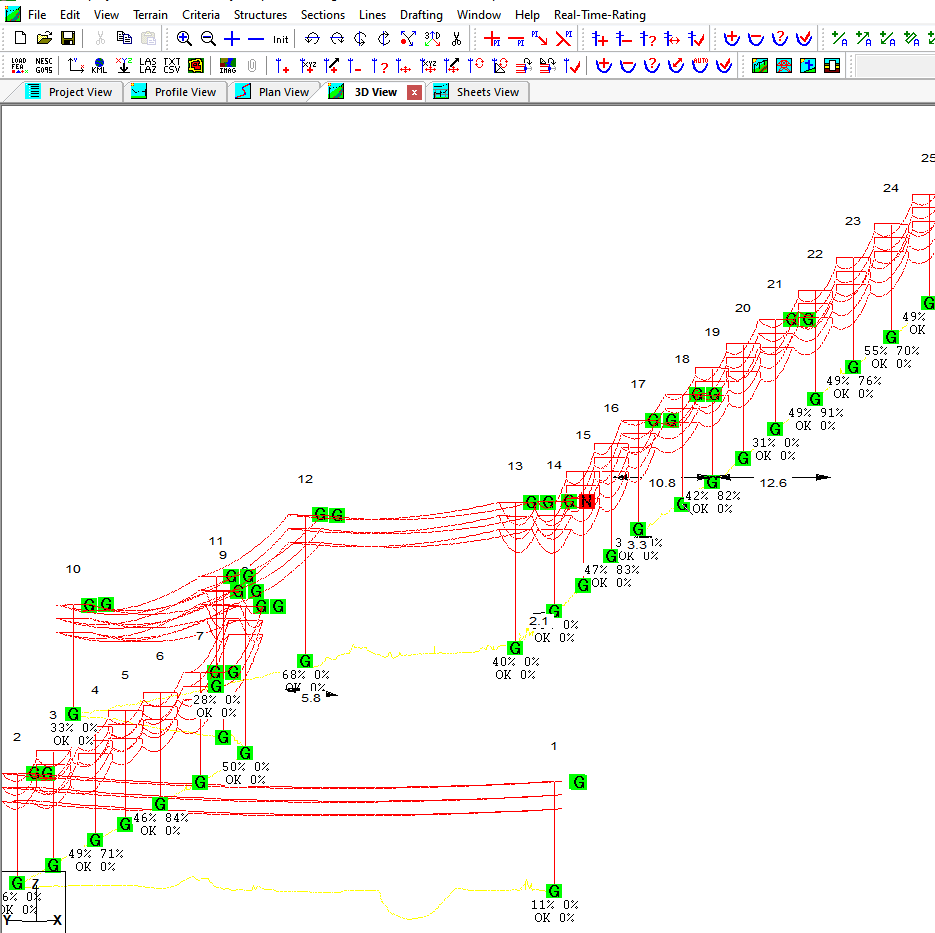Viewport: 935px width, 933px height.
Task: Open the Real-Time-Rating menu
Action: (x=600, y=15)
